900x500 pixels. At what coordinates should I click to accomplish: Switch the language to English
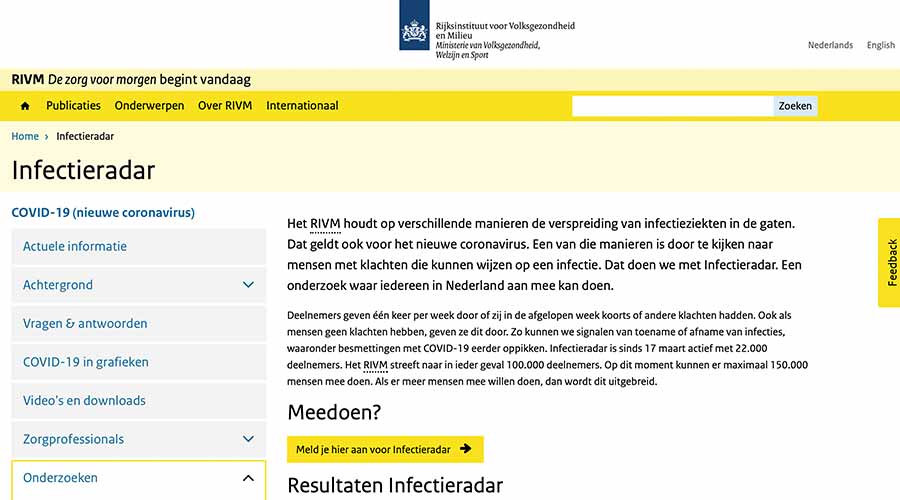pos(880,45)
